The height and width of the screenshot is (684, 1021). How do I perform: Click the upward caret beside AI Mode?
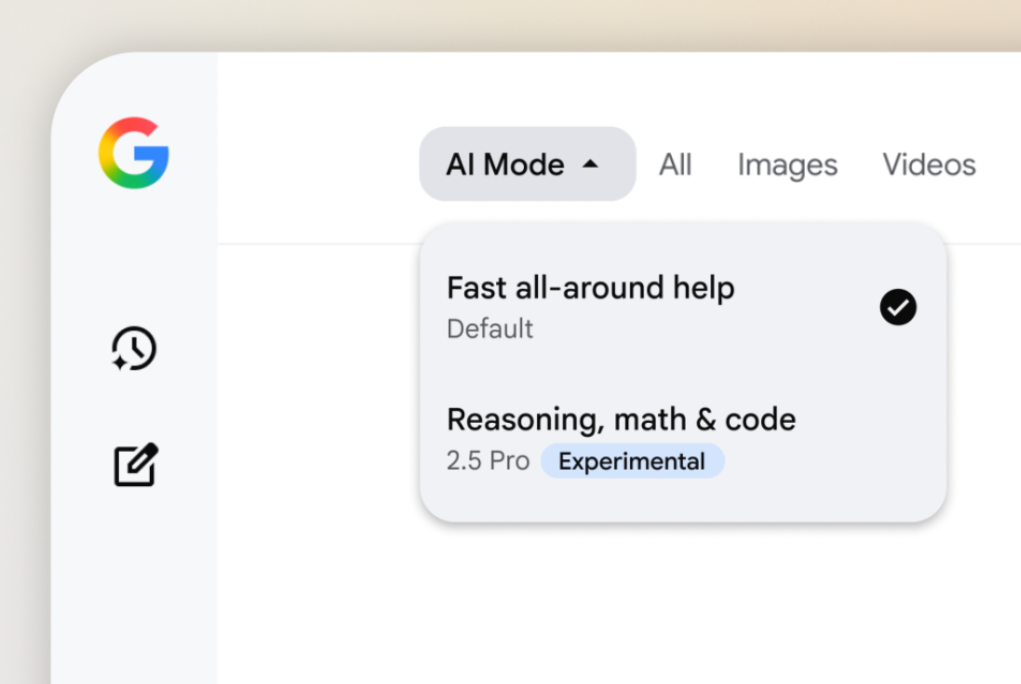pos(590,164)
